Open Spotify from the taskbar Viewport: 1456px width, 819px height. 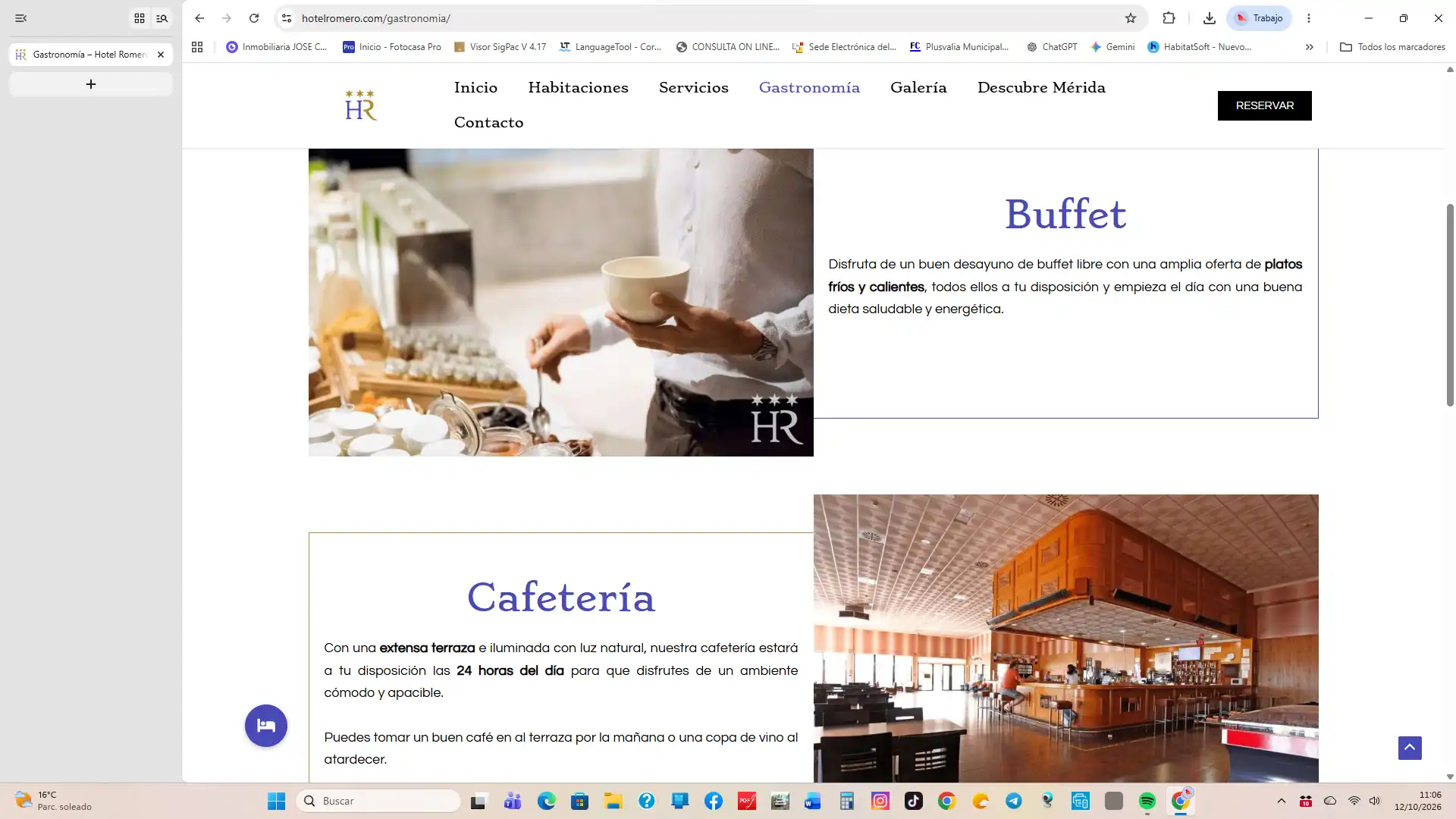[1147, 801]
